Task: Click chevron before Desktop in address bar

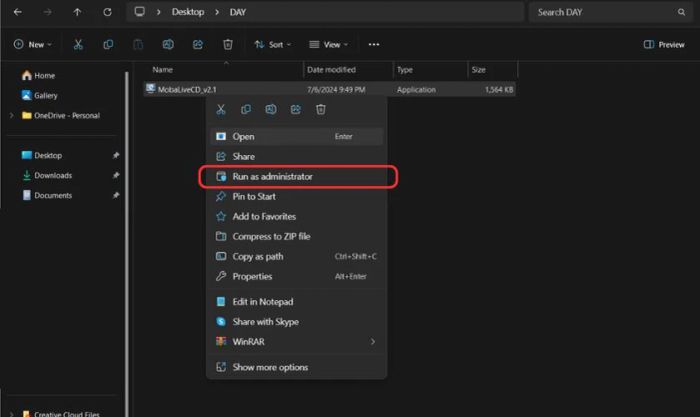Action: (158, 12)
